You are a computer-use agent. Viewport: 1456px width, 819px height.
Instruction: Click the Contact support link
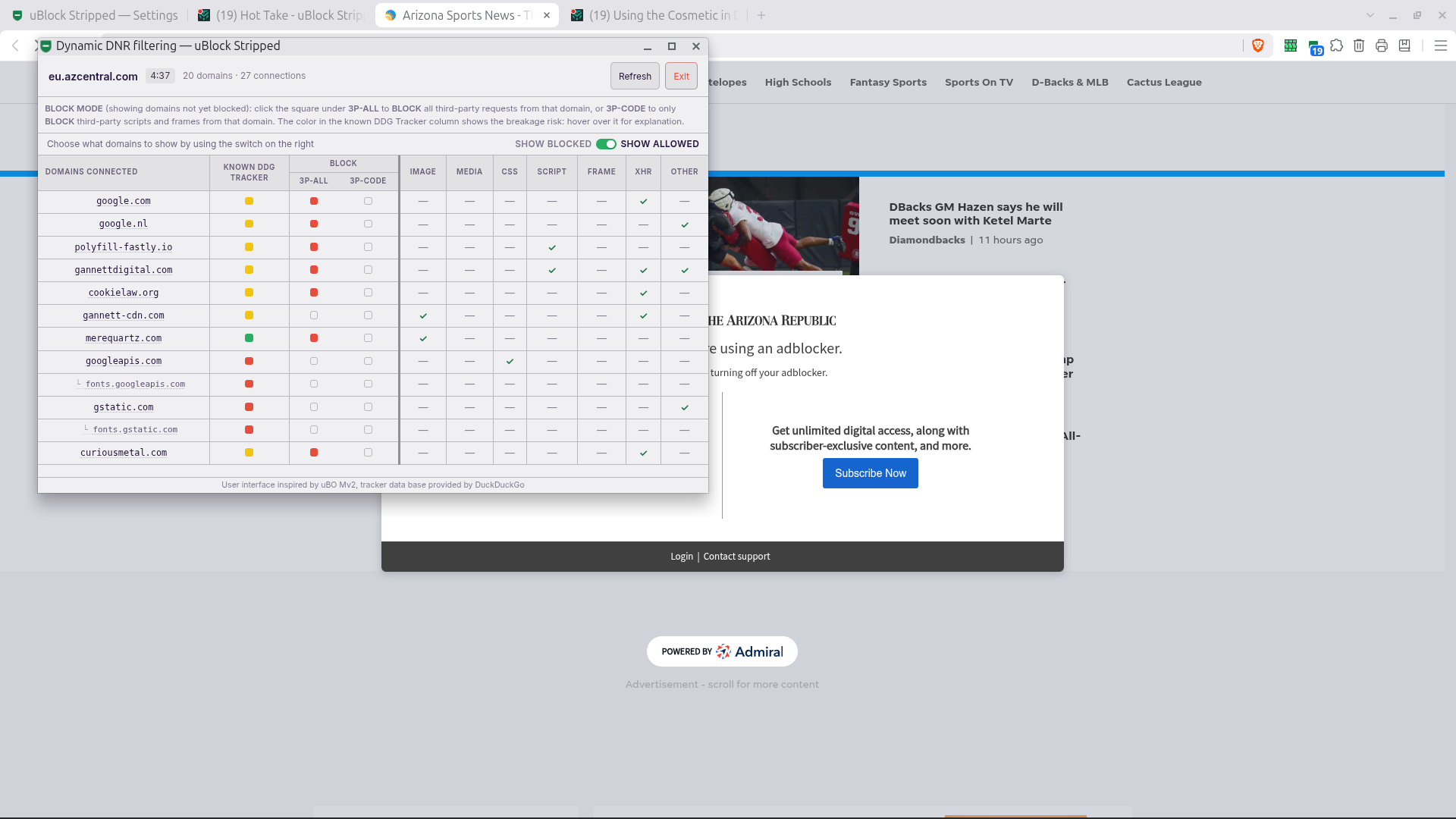[x=736, y=557]
